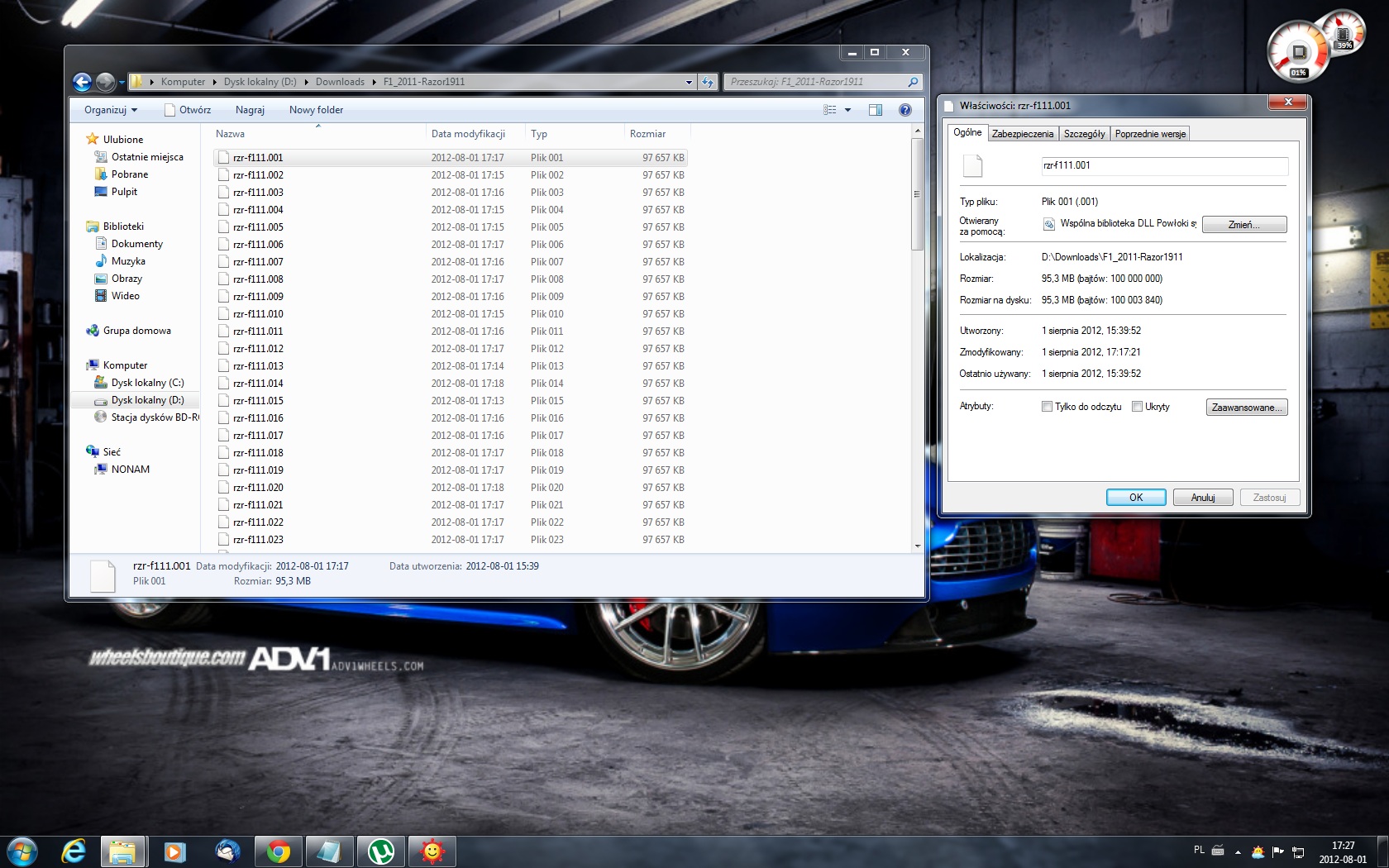Click the Back navigation arrow in Explorer

pyautogui.click(x=82, y=82)
